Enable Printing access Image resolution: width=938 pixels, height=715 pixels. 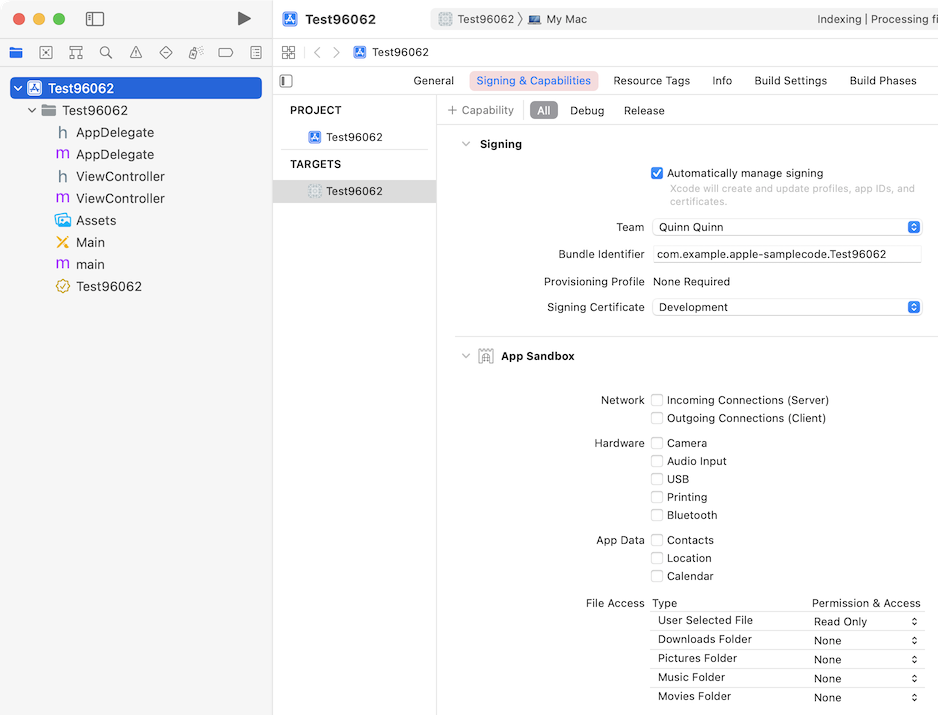[x=657, y=497]
